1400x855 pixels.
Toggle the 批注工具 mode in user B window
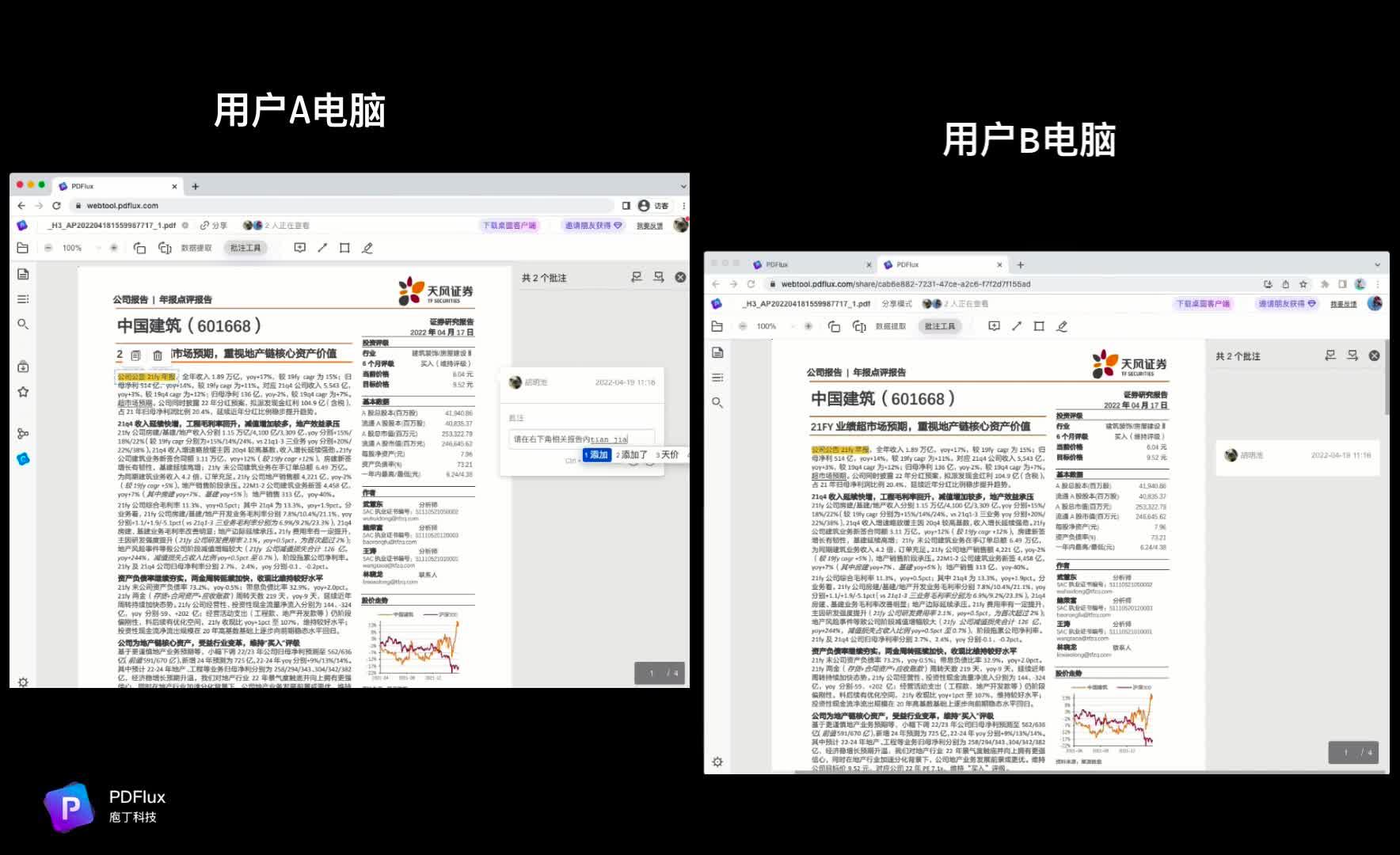(x=939, y=325)
